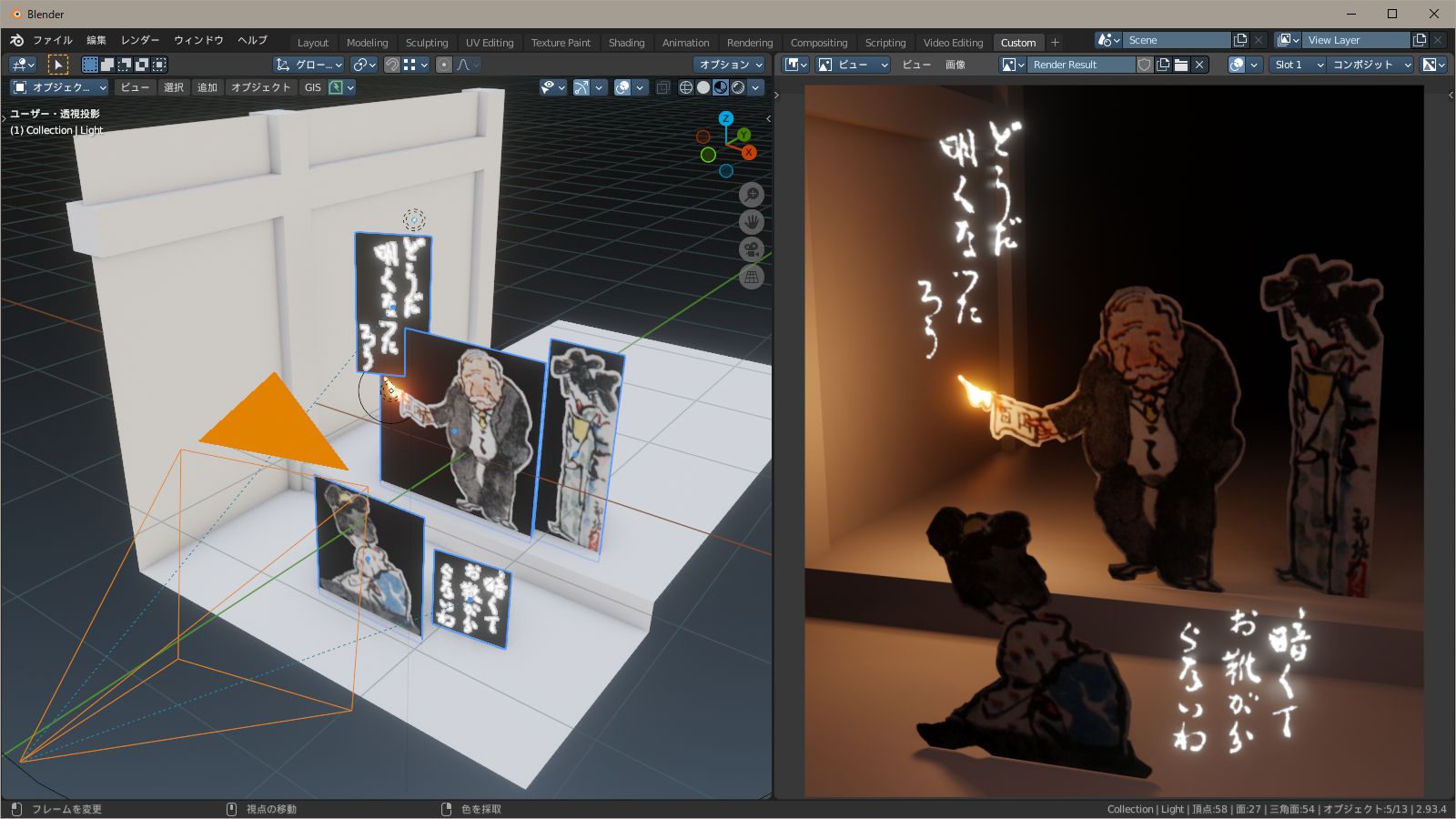
Task: Switch to the Modeling workspace tab
Action: pyautogui.click(x=367, y=43)
